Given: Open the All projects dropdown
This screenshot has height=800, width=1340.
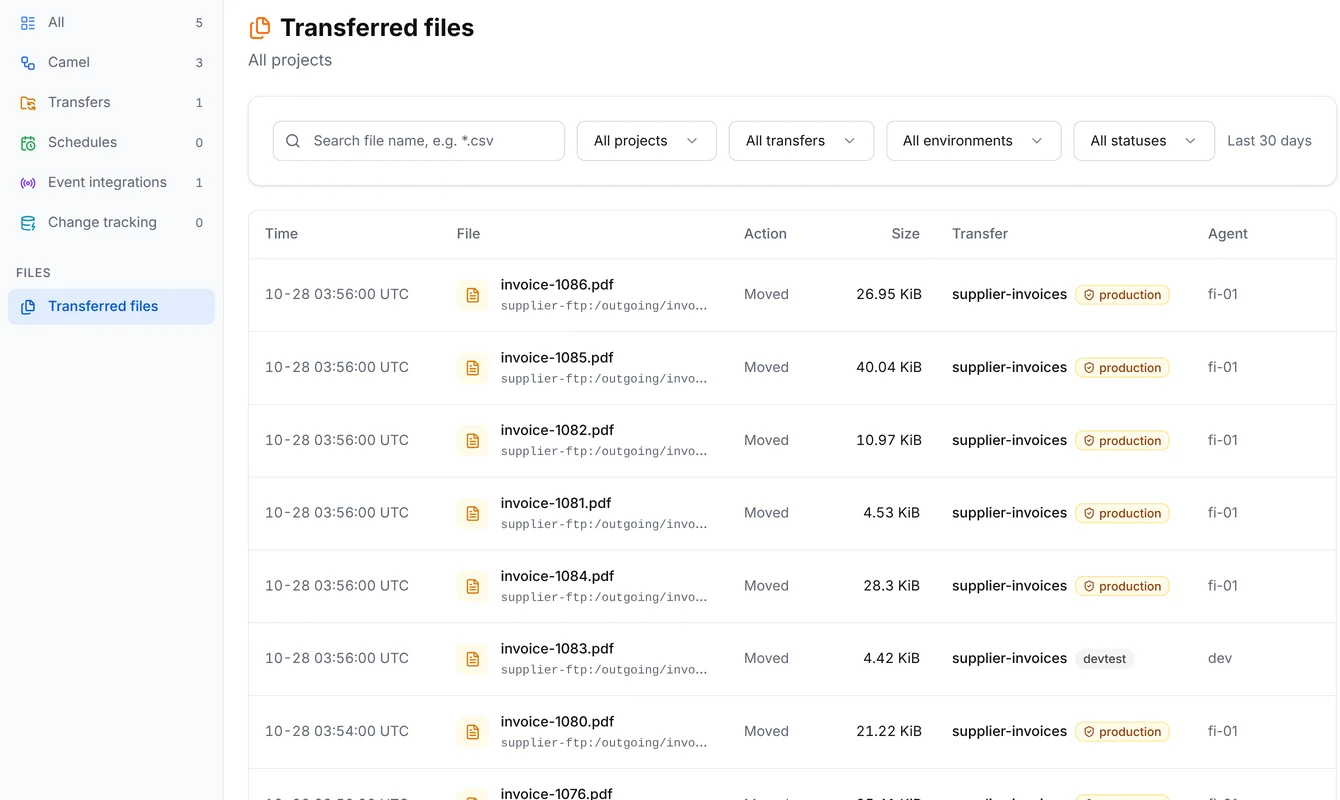Looking at the screenshot, I should 647,141.
